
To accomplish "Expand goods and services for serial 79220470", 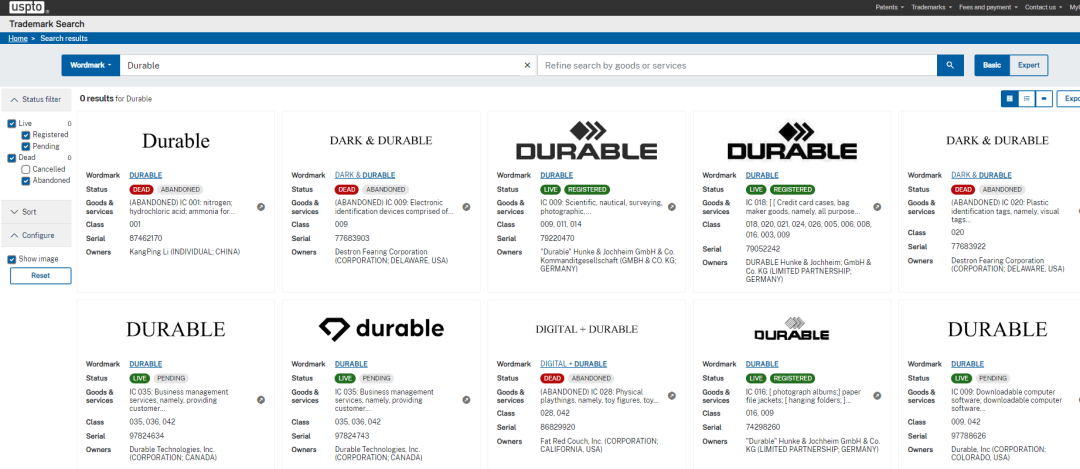I will coord(672,207).
